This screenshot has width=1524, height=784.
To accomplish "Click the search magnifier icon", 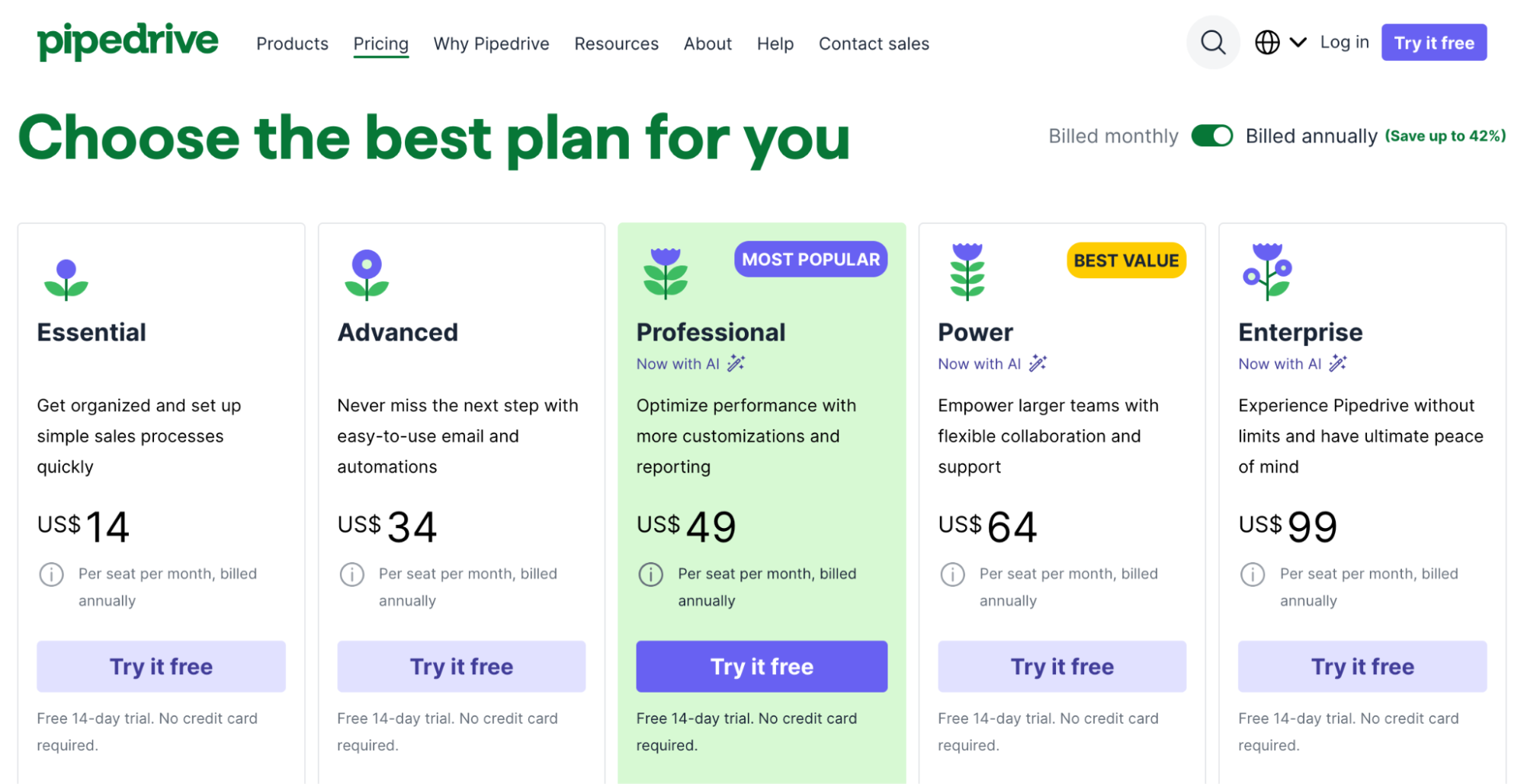I will pos(1212,43).
